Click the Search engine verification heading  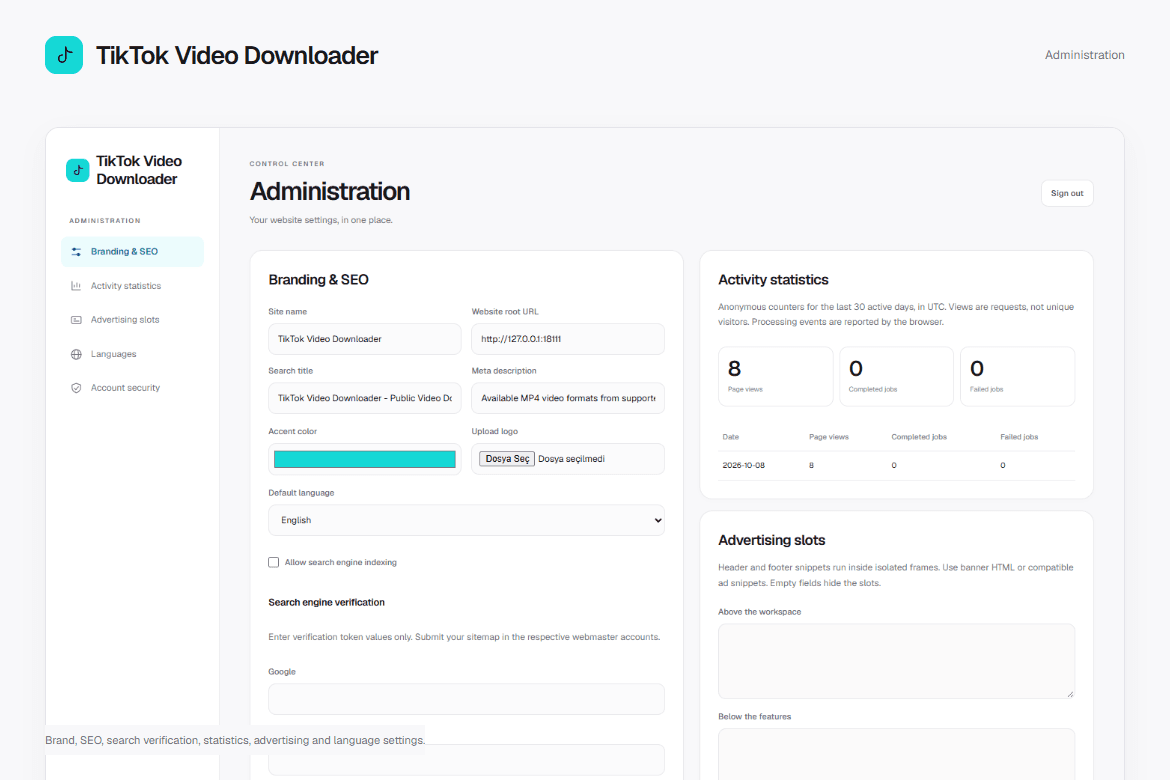click(326, 602)
